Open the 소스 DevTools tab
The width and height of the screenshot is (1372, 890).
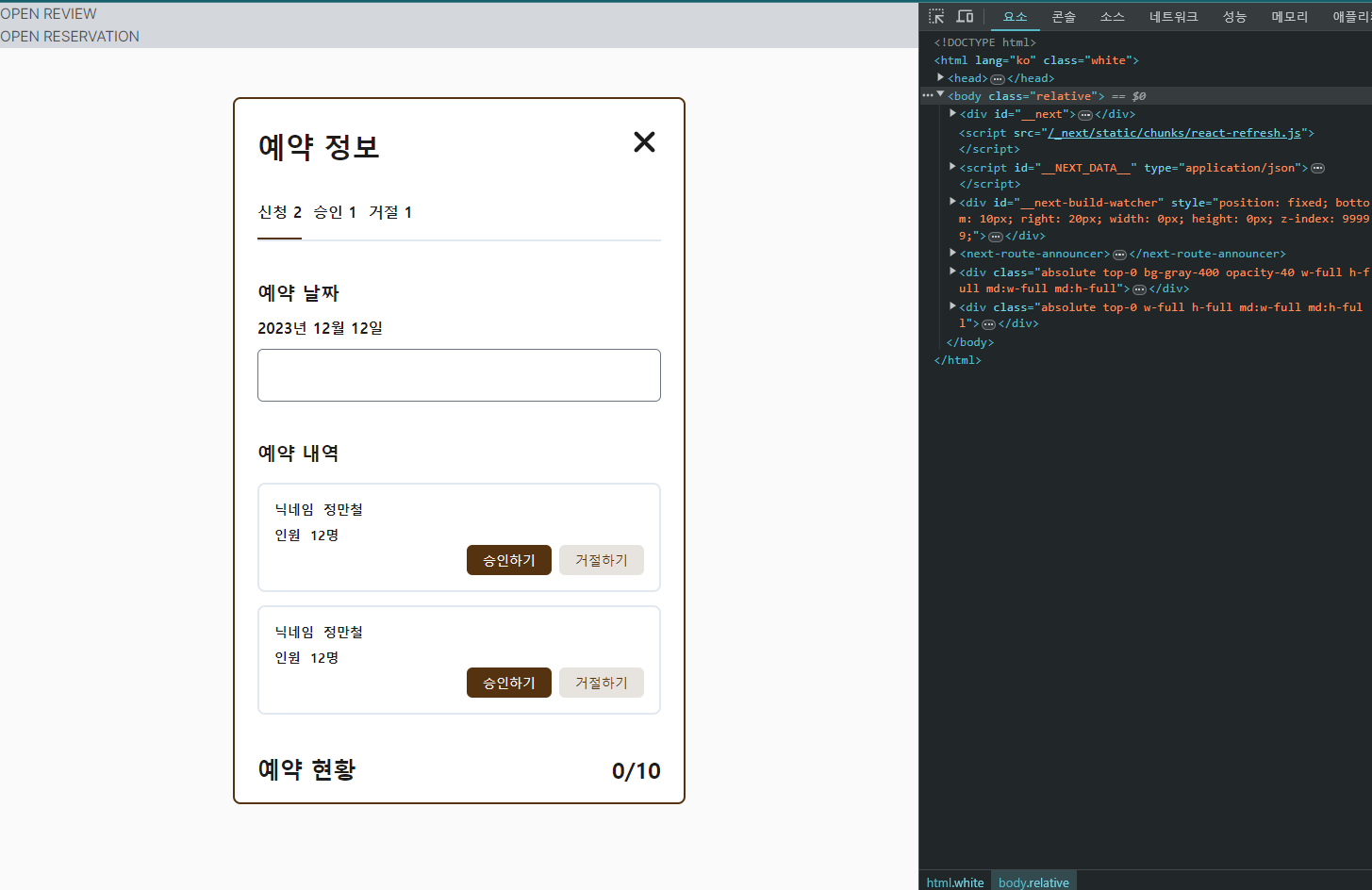pos(1113,17)
